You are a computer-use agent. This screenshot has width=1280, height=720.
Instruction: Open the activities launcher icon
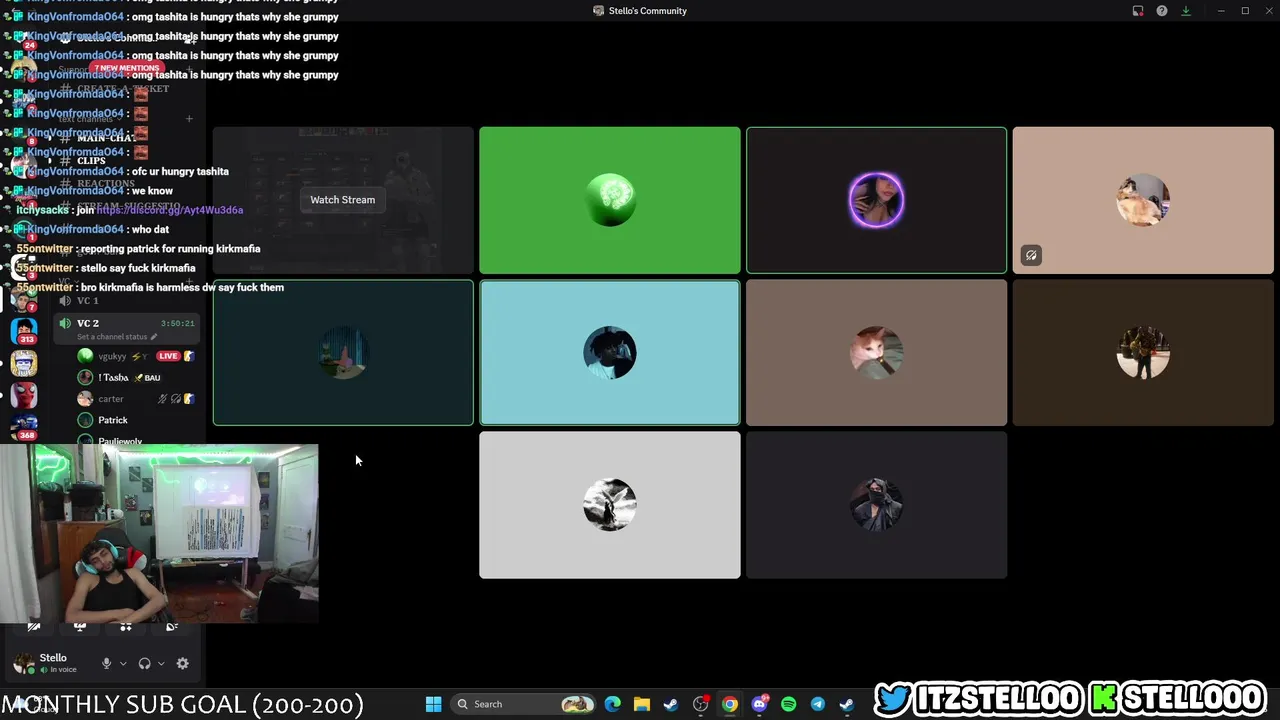click(126, 627)
